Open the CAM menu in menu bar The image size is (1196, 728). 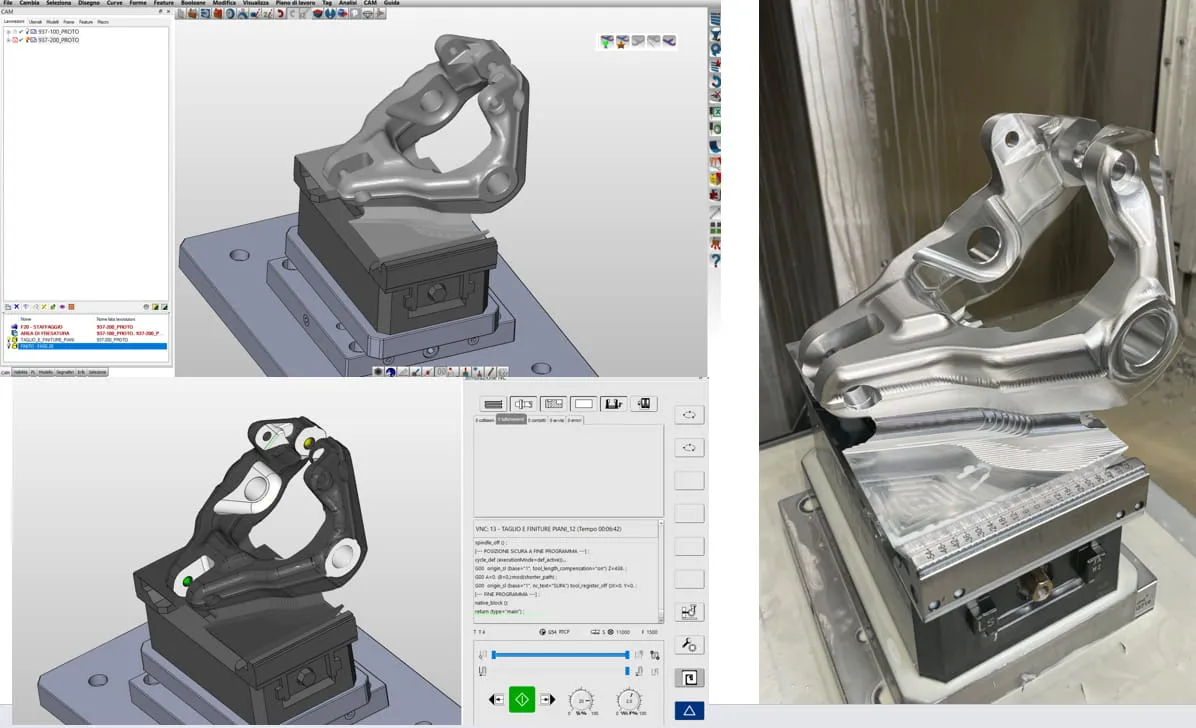pos(370,3)
